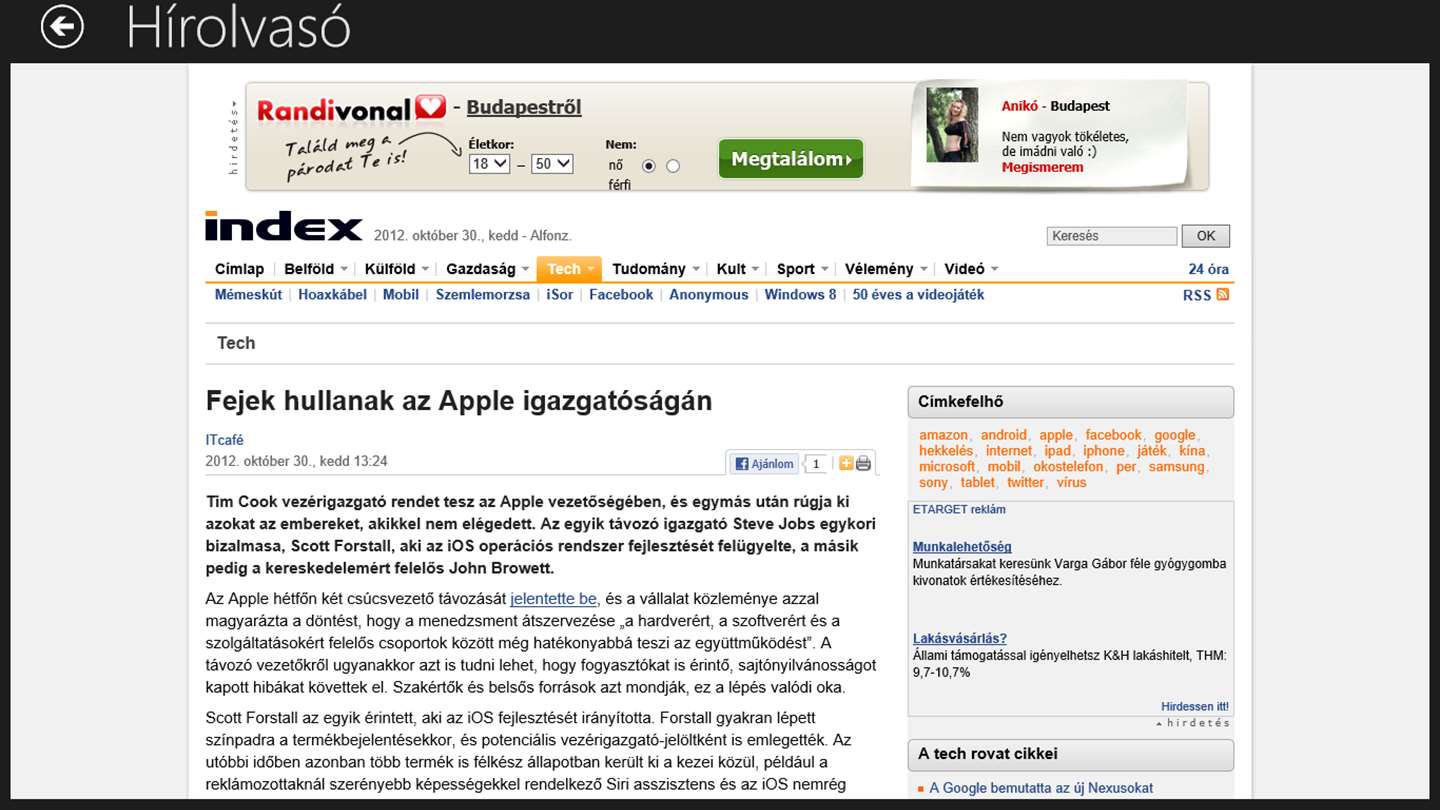Click the headline 'Fejek hullanak az Apple igazgatóságán'

tap(459, 401)
